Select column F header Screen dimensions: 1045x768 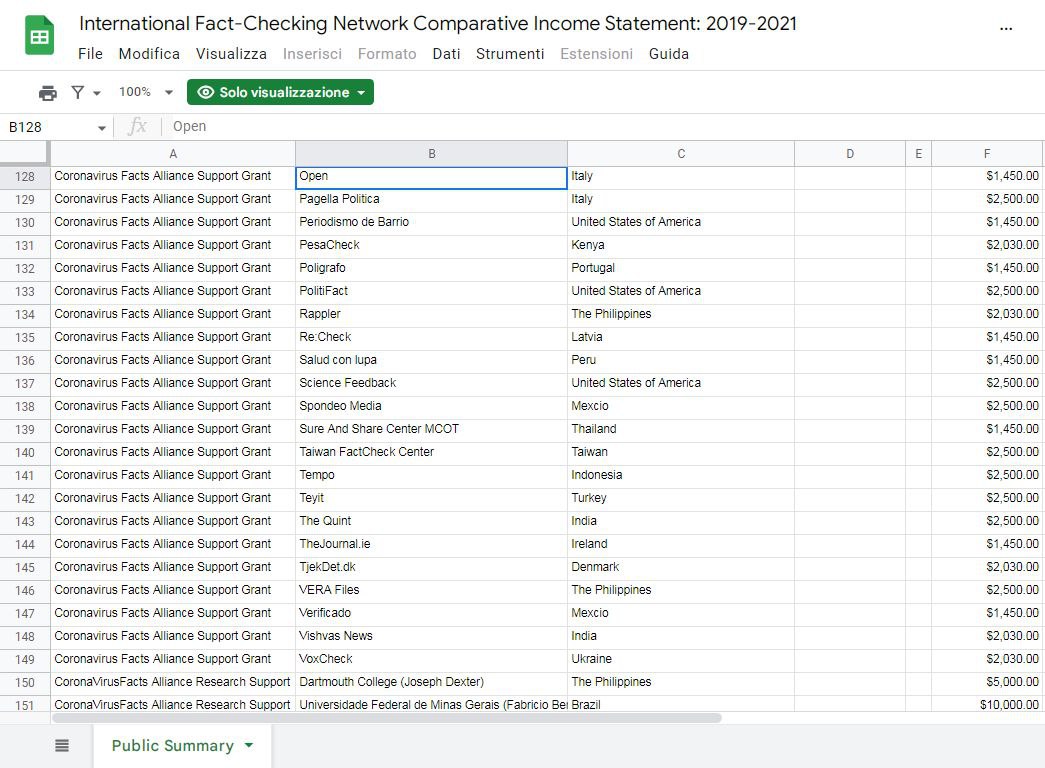pyautogui.click(x=986, y=153)
